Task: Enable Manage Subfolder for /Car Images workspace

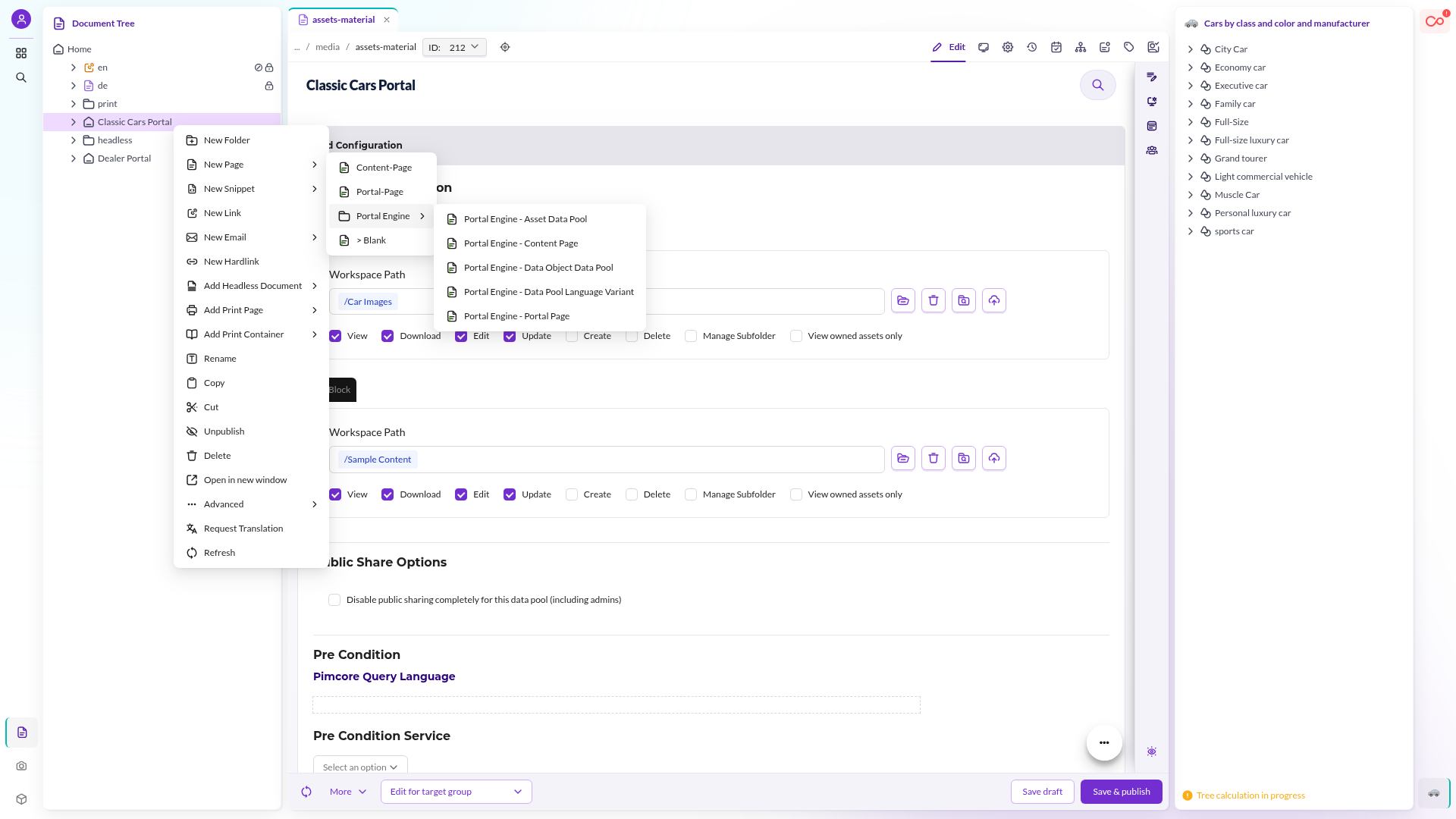Action: (691, 336)
